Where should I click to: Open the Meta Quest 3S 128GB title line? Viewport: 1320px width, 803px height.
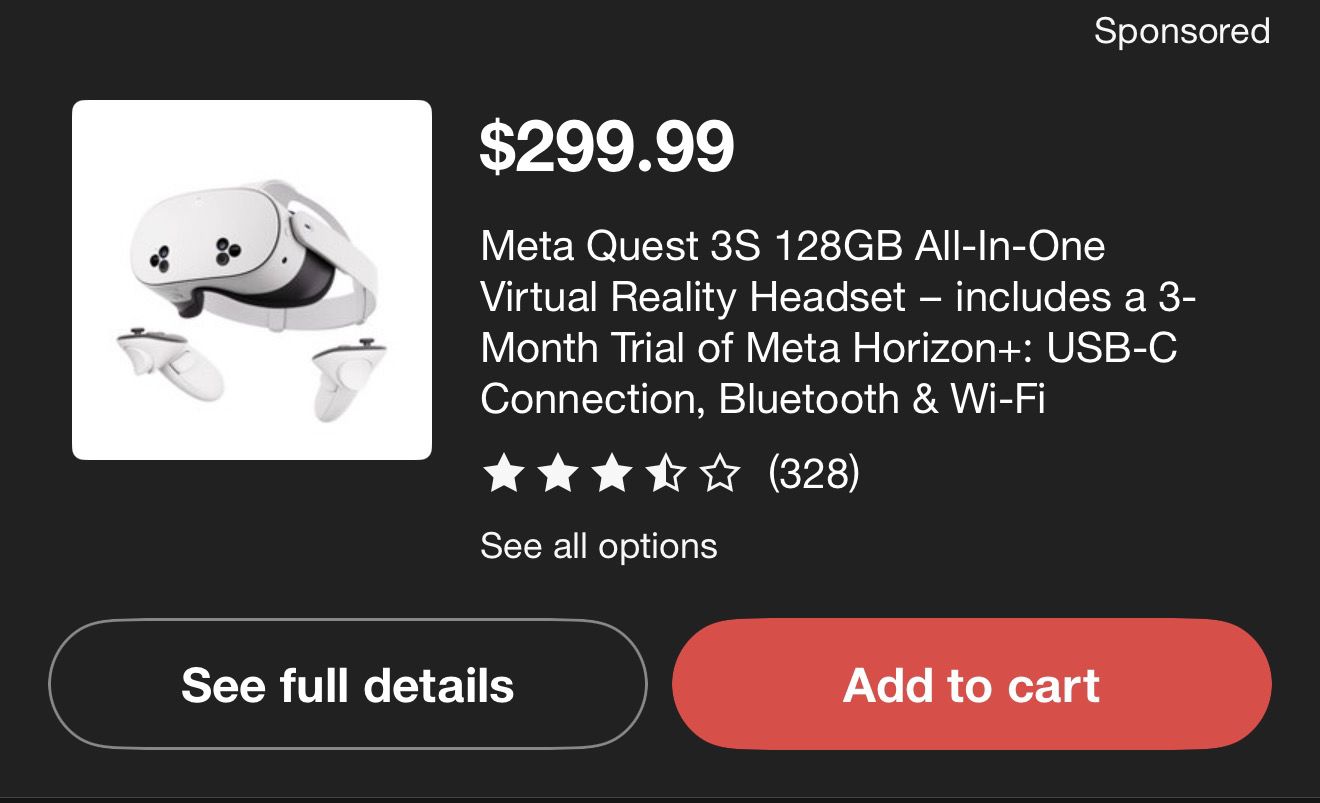point(792,245)
